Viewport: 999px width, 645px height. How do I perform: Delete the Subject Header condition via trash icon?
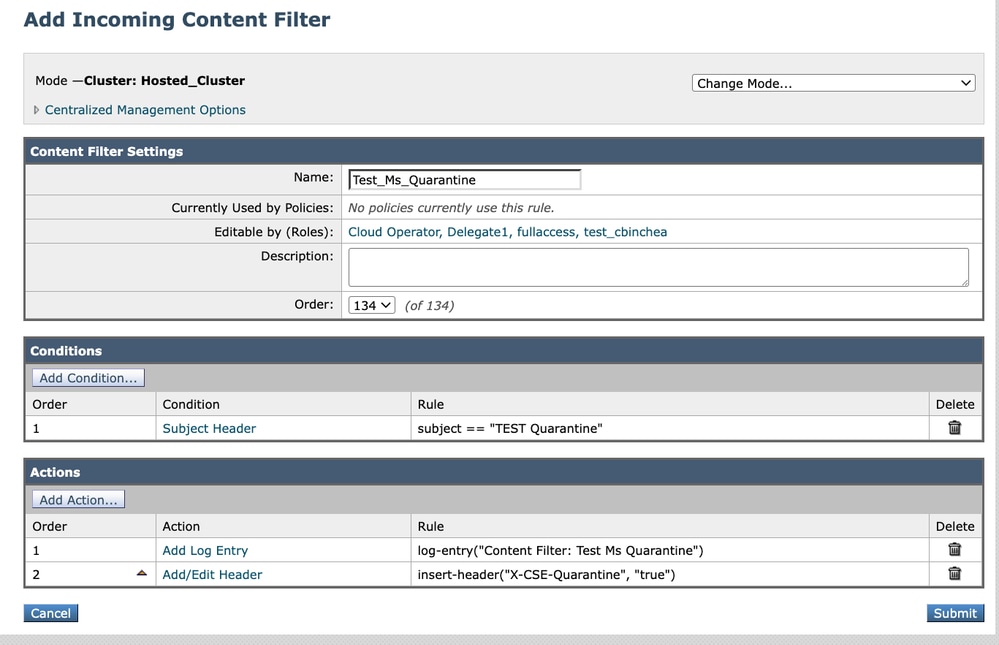pos(954,427)
